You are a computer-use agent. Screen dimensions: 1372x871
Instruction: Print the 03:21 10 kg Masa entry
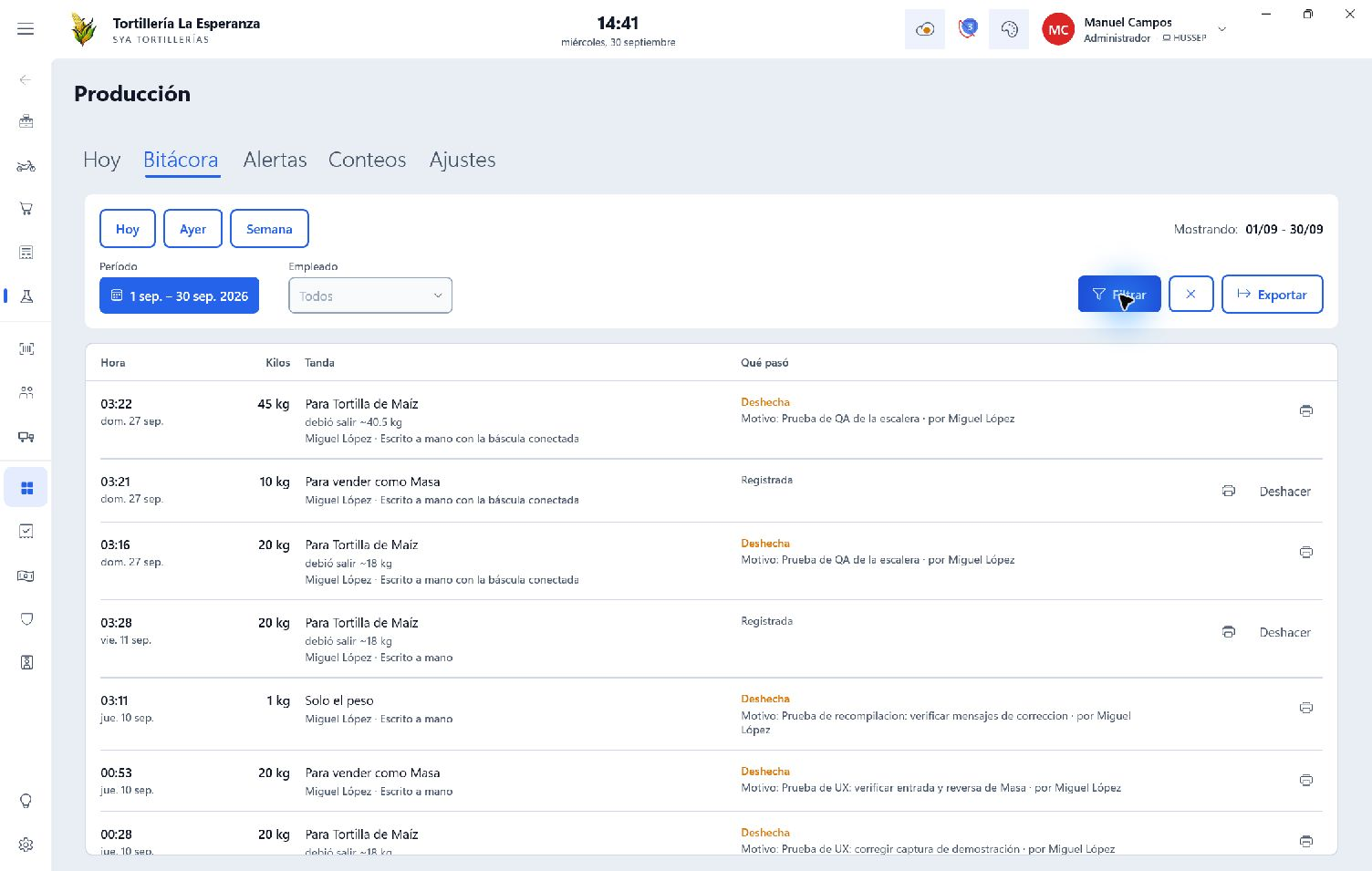(1229, 491)
